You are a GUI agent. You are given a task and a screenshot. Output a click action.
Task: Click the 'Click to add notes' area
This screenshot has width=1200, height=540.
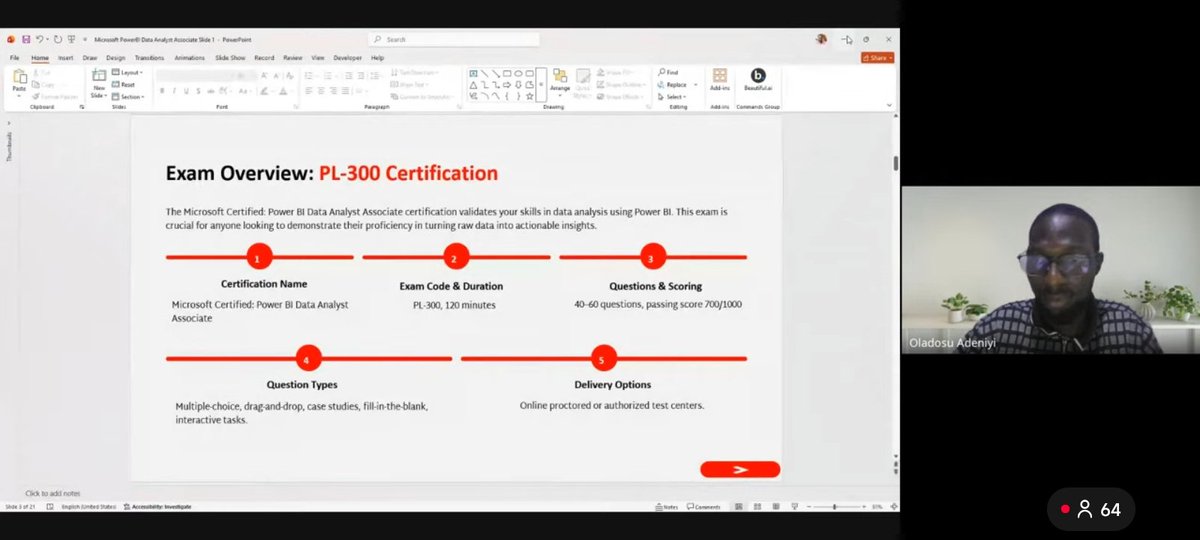(x=52, y=494)
